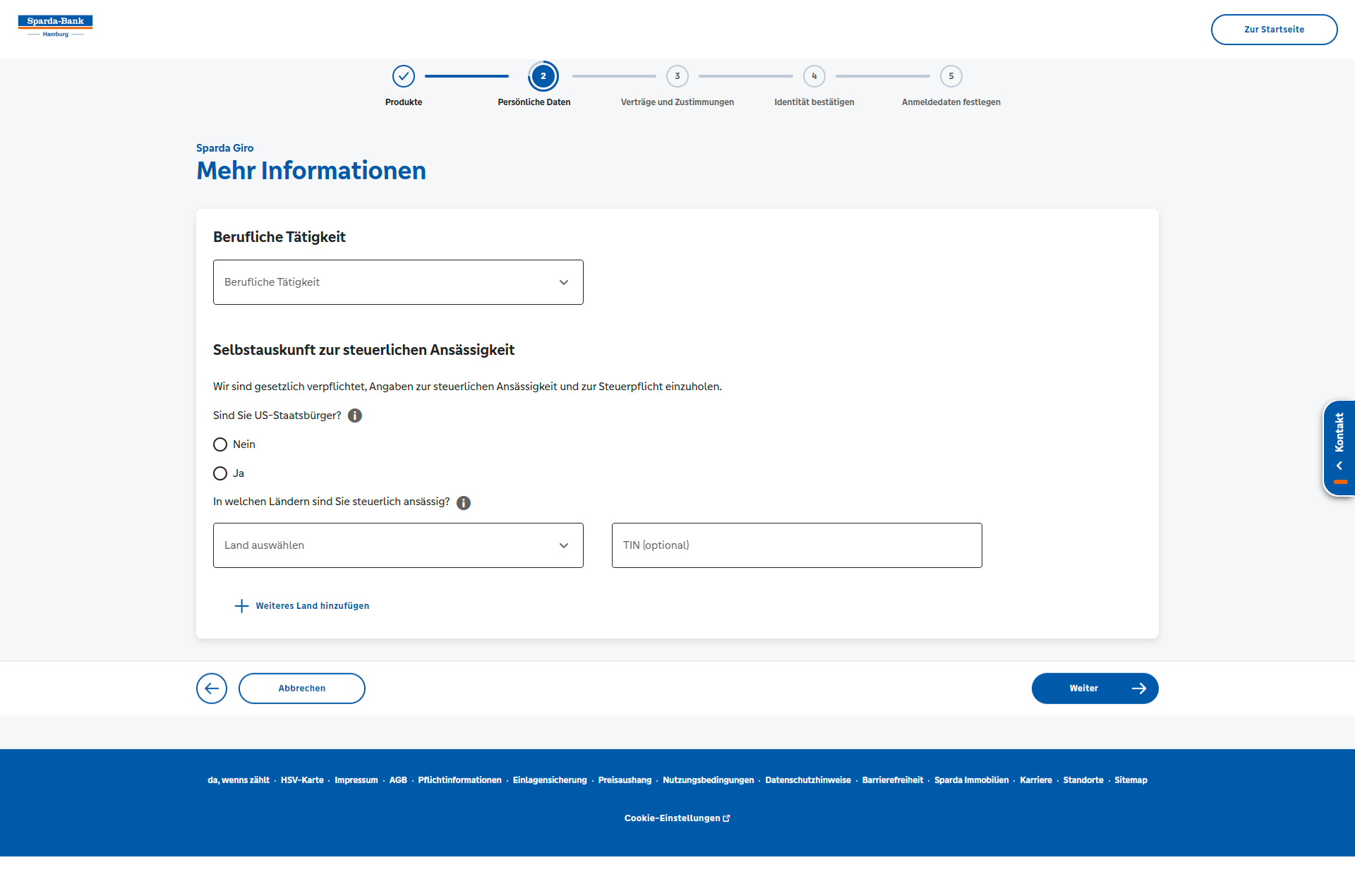Click plus icon for Weiteres Land hinzufügen
Image resolution: width=1355 pixels, height=896 pixels.
point(241,606)
